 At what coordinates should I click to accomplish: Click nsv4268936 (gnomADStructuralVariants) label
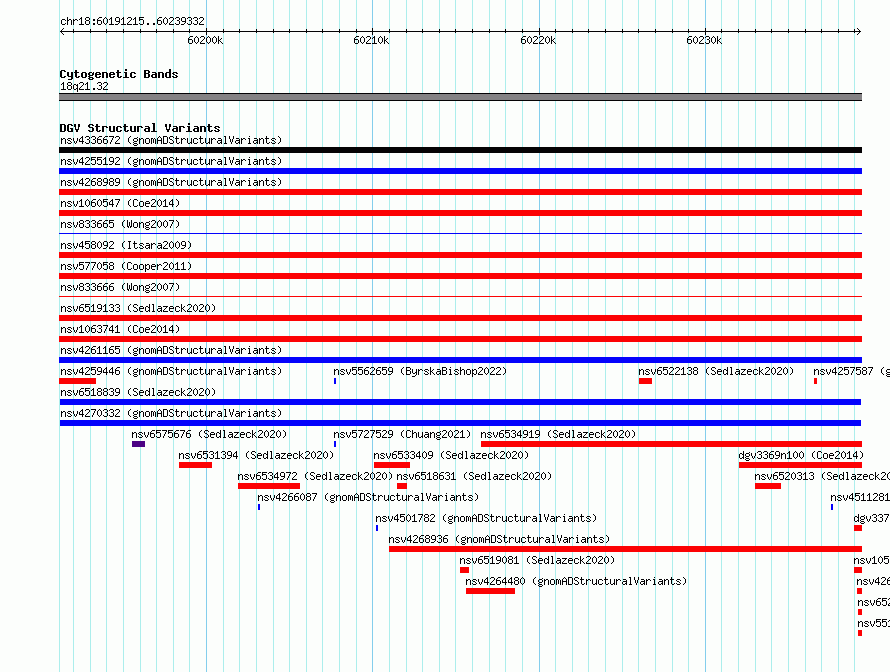(499, 539)
